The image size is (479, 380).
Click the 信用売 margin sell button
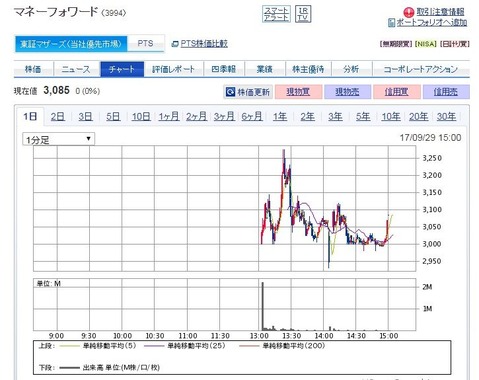(x=446, y=92)
